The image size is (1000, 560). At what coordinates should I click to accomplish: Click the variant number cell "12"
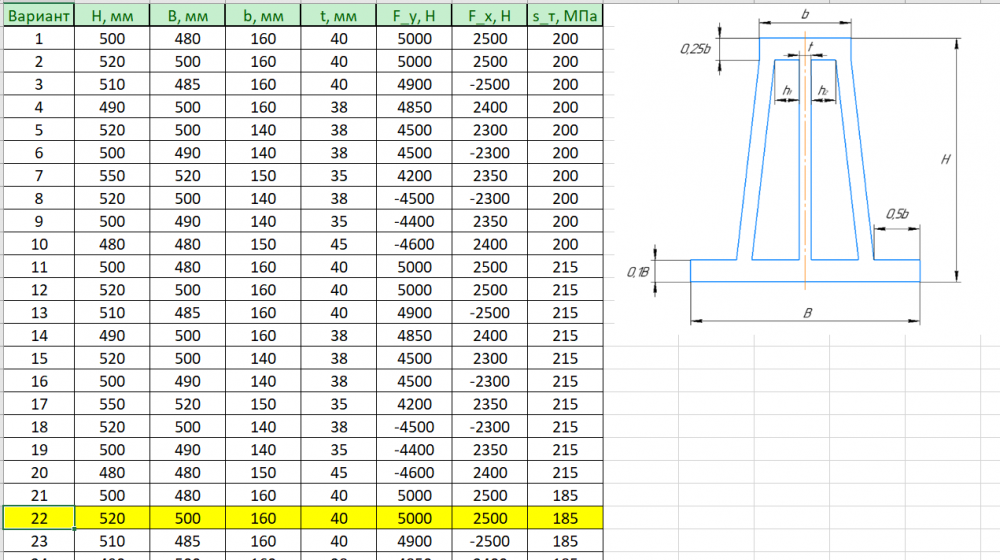(x=39, y=290)
